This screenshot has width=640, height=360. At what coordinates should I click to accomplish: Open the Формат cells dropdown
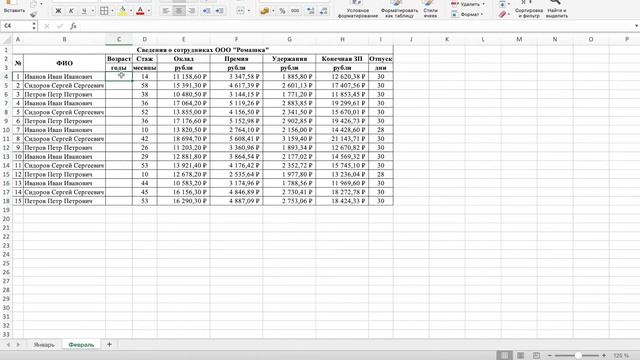(x=468, y=14)
